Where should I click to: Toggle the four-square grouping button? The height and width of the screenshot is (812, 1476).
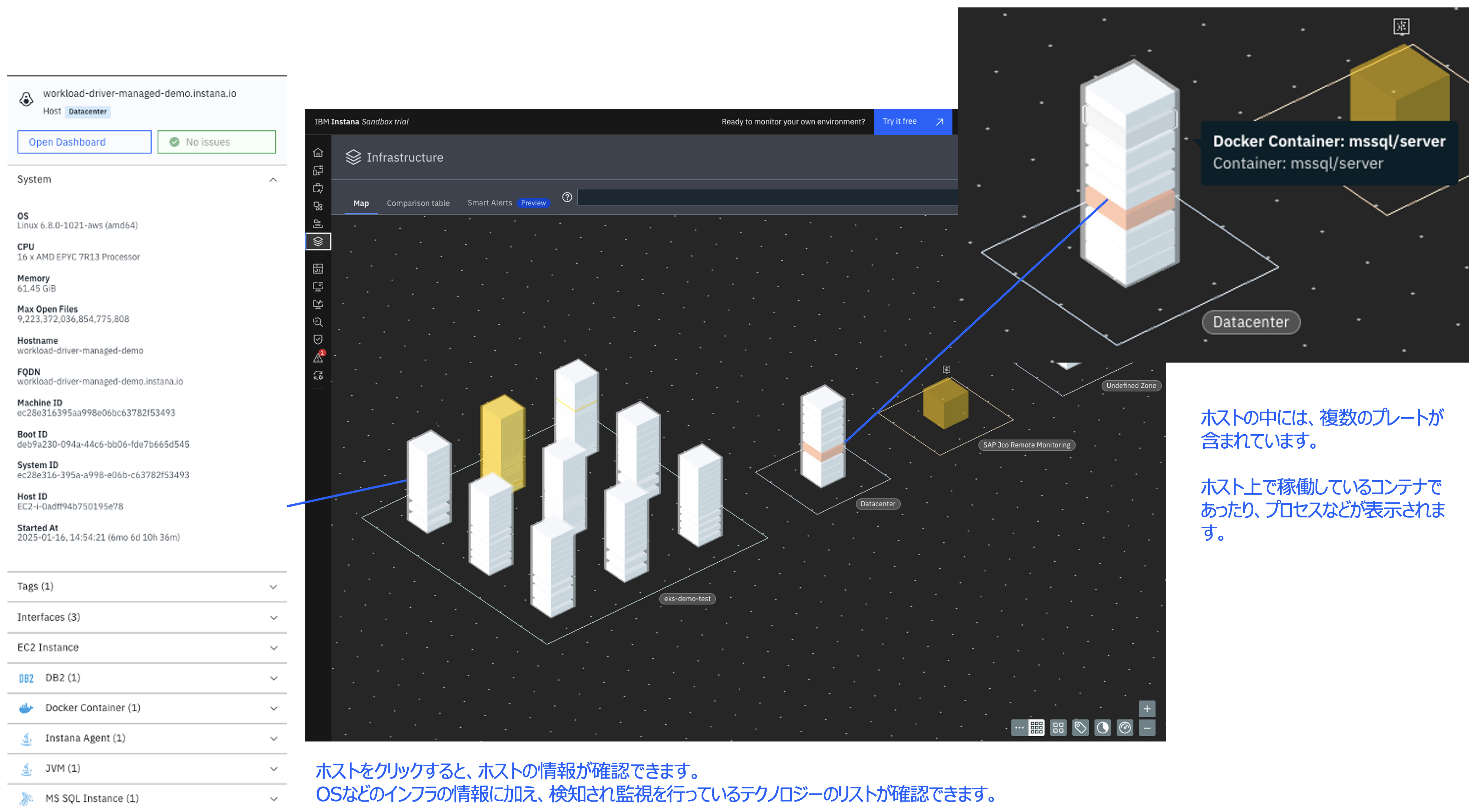(1058, 727)
